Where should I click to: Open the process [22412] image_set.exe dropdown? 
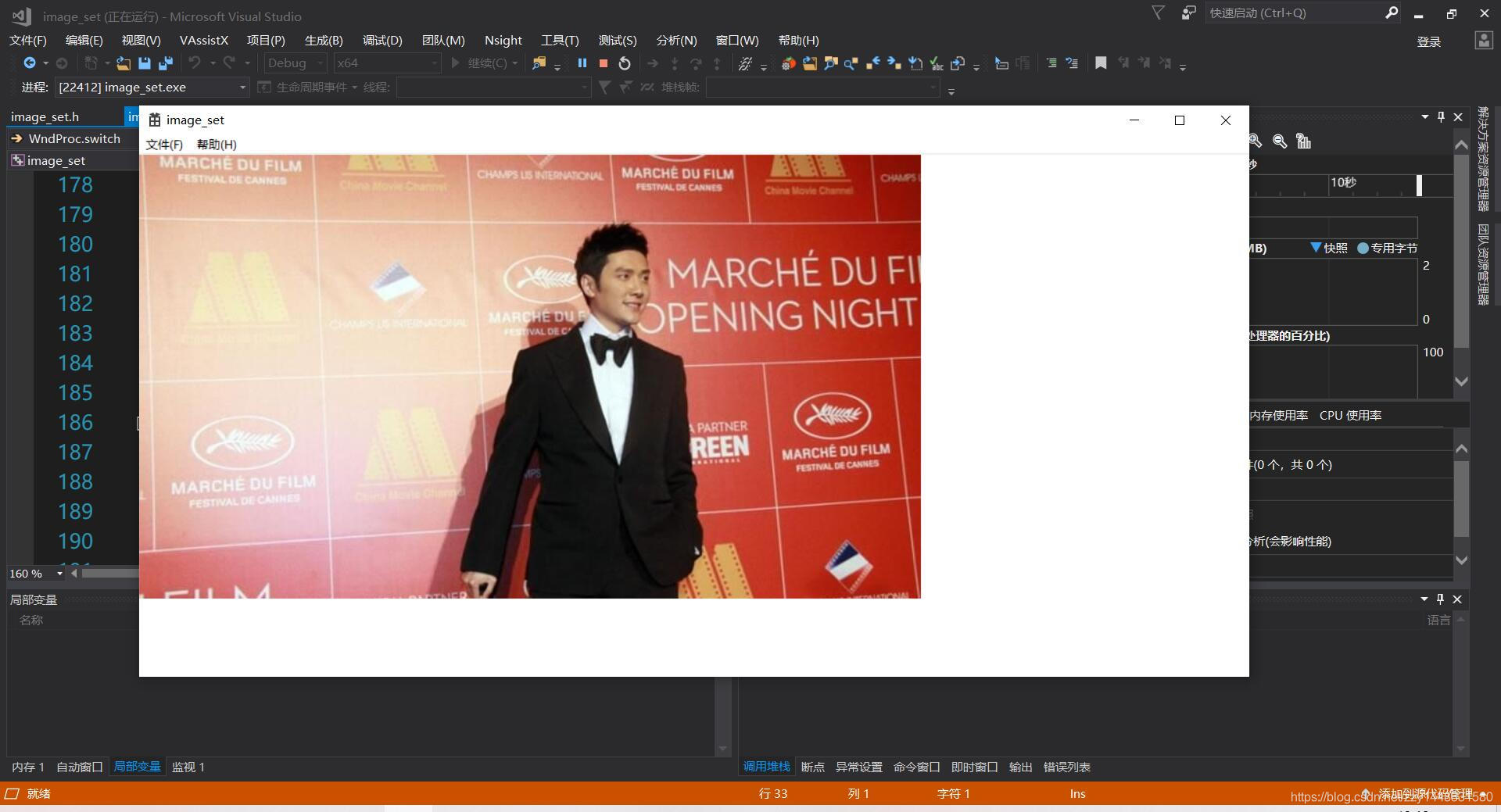pos(152,87)
